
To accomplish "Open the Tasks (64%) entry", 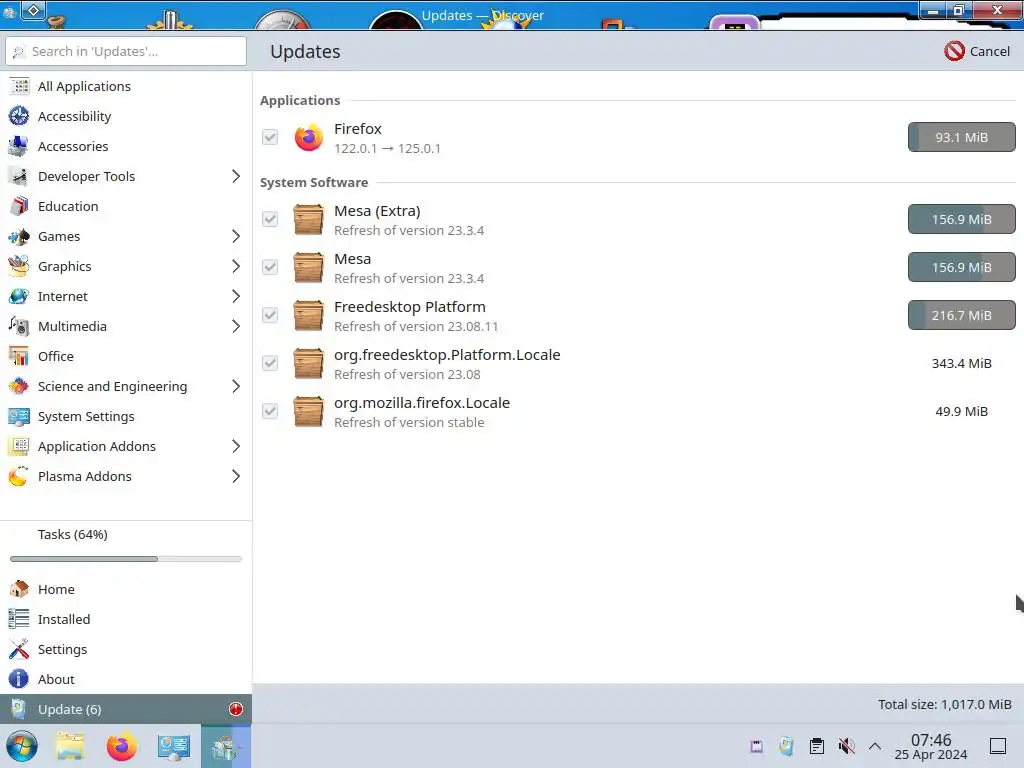I will tap(72, 534).
